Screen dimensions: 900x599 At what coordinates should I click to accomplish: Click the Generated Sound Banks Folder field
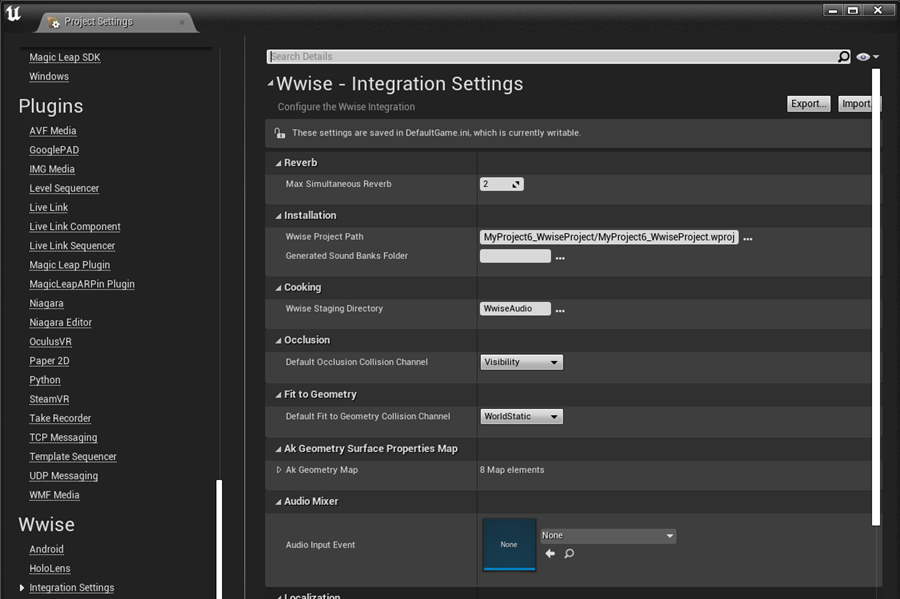pyautogui.click(x=515, y=256)
